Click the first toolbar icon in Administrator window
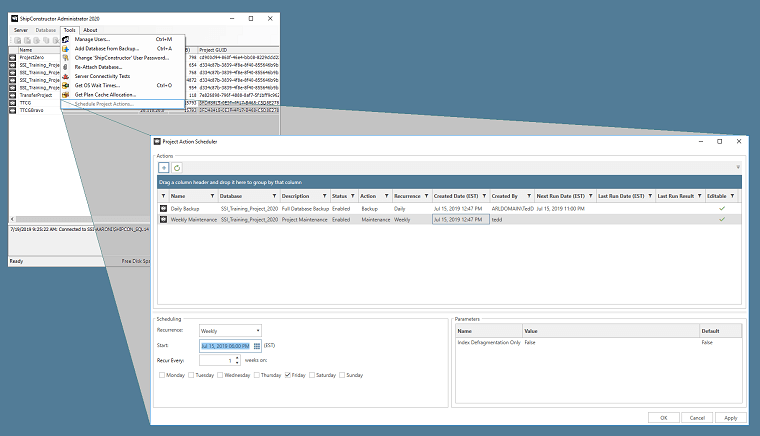The image size is (760, 436). tap(17, 40)
